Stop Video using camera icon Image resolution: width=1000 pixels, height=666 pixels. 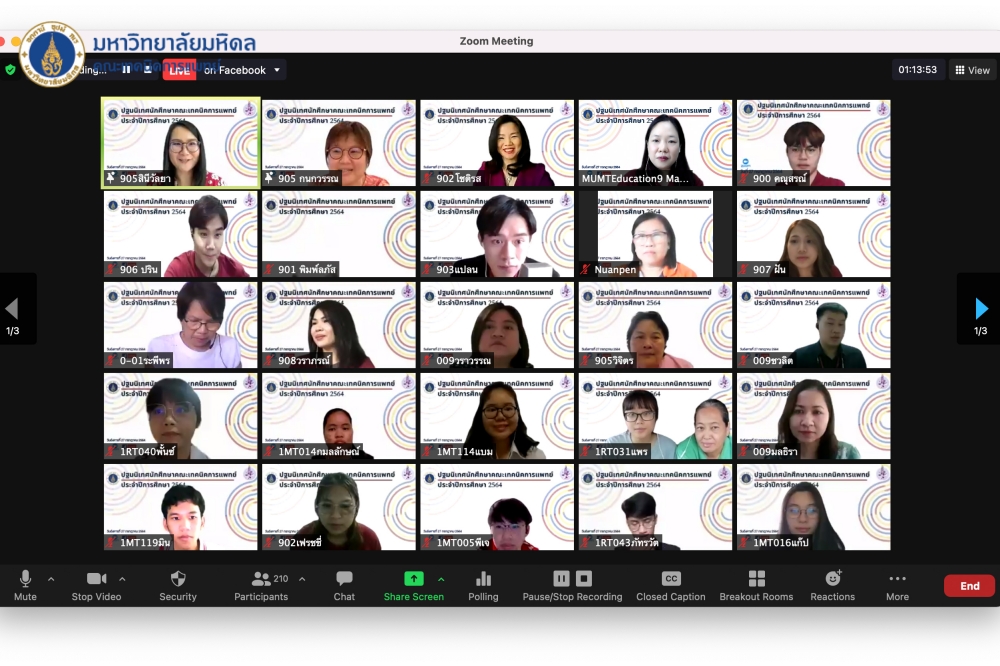(96, 579)
